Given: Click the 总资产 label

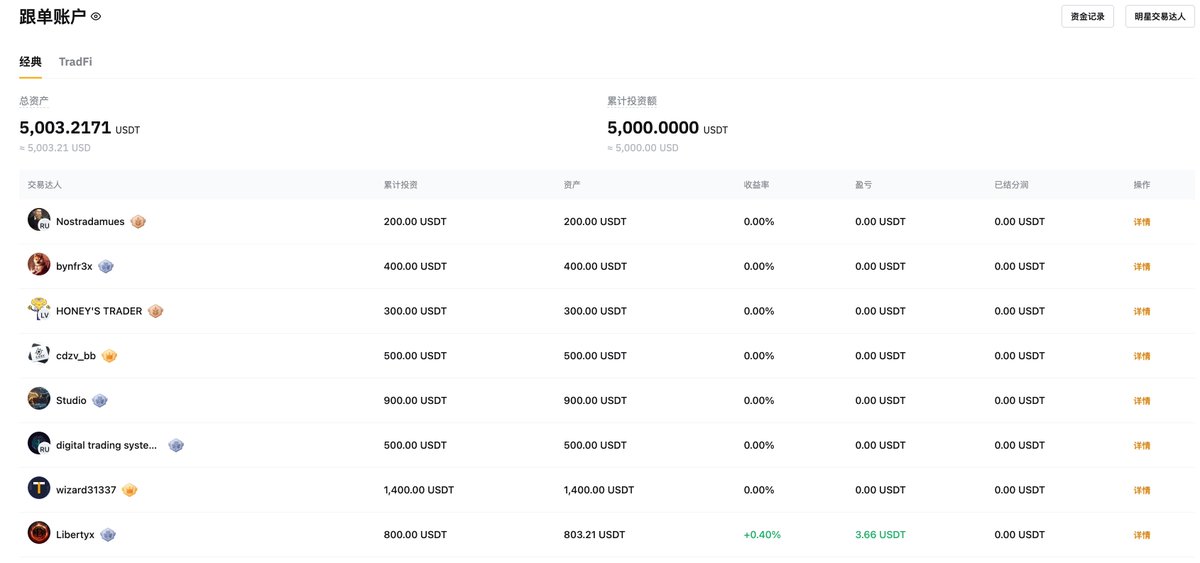Looking at the screenshot, I should tap(34, 101).
